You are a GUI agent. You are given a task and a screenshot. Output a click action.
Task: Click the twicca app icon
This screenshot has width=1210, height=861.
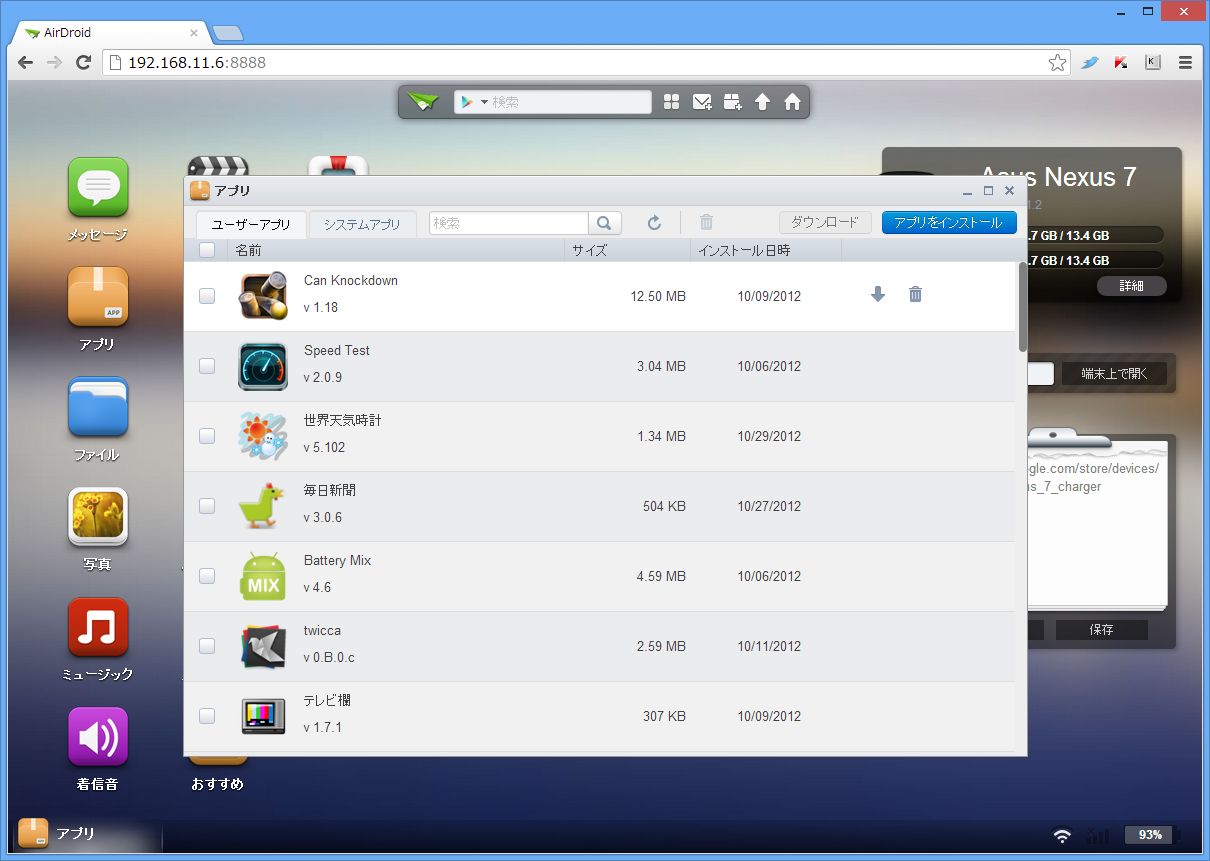[263, 646]
